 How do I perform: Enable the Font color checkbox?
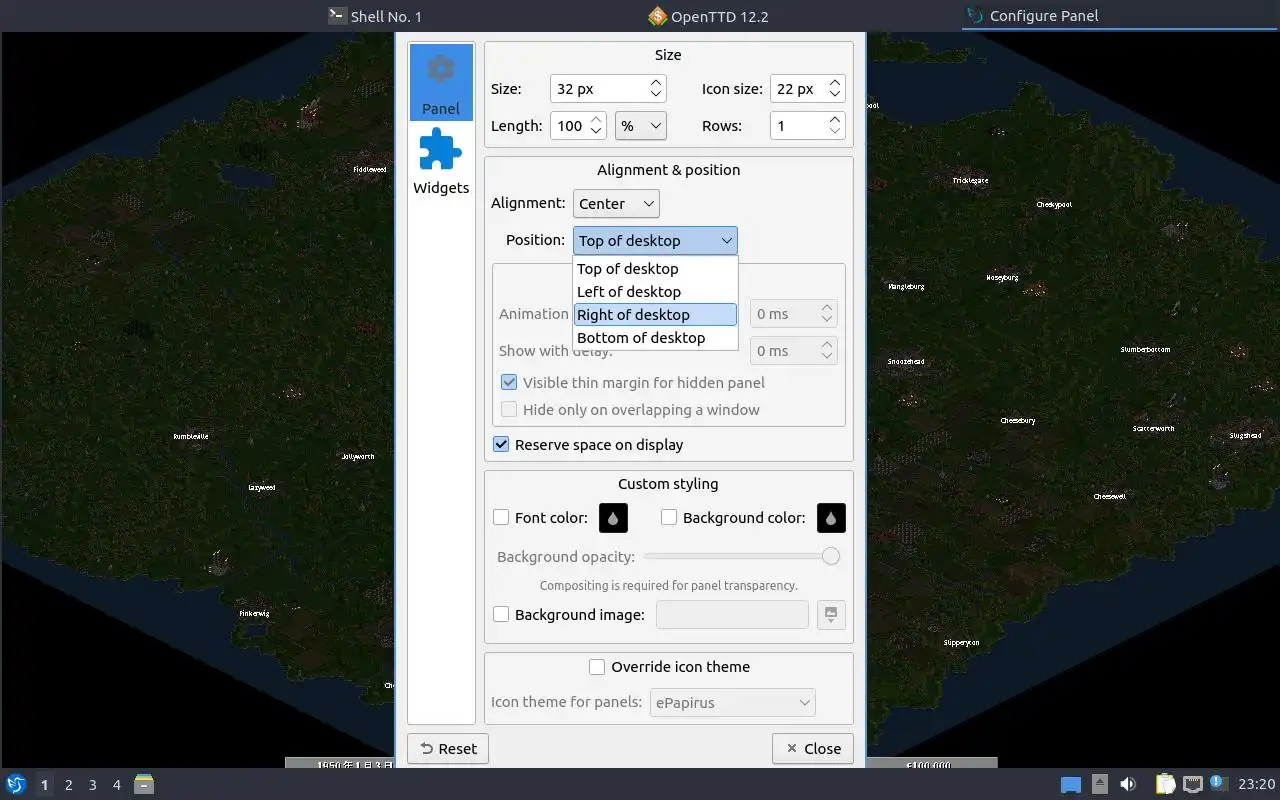point(501,517)
